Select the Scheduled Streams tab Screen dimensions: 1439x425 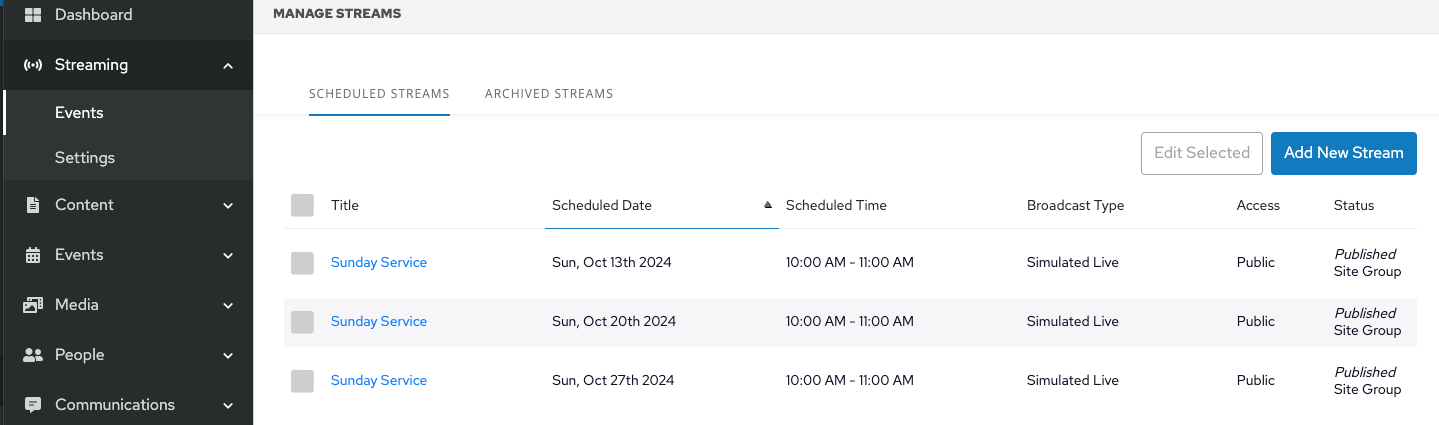point(379,94)
